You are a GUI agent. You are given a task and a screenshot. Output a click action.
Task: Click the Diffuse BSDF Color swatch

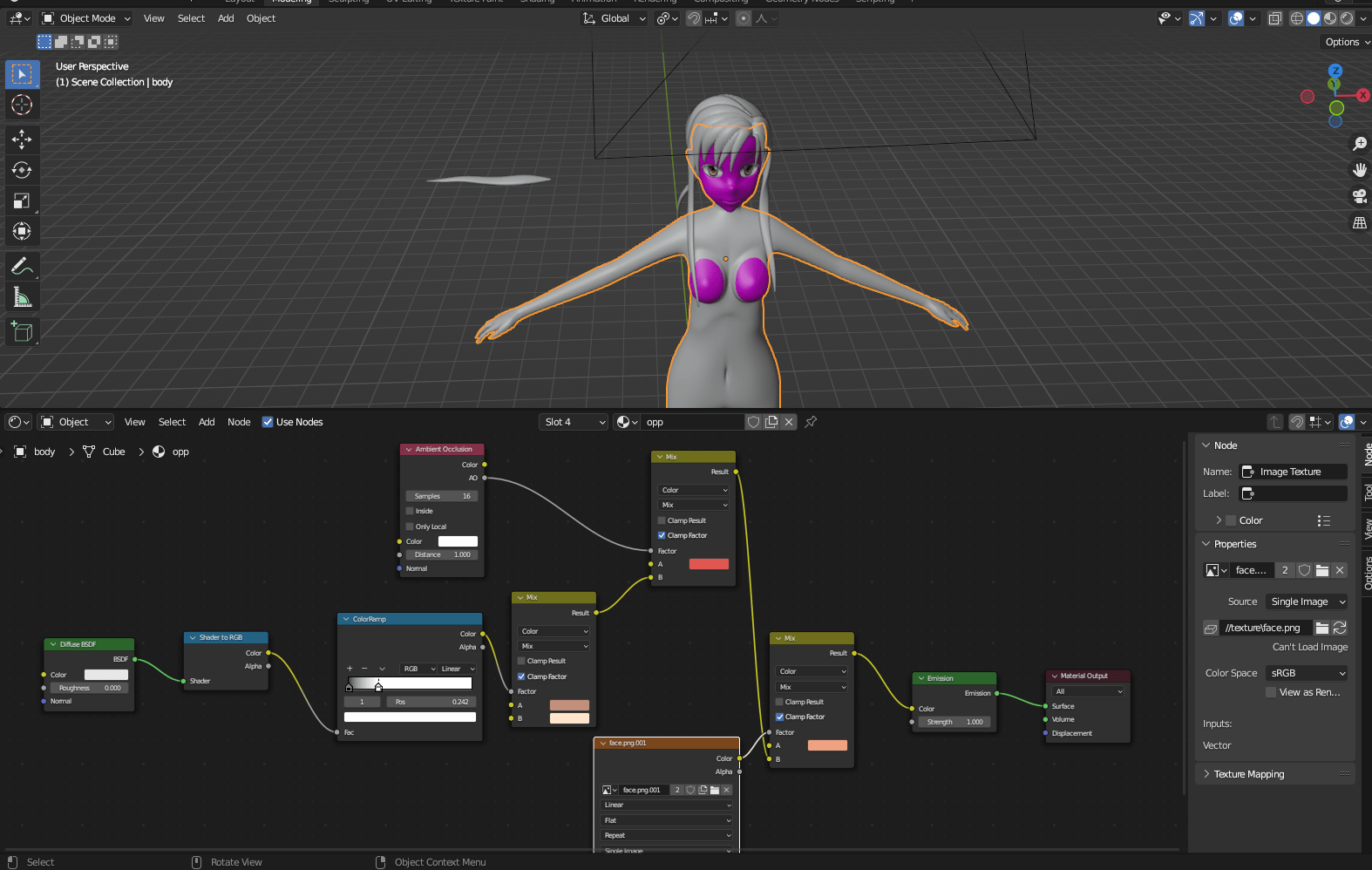coord(106,675)
